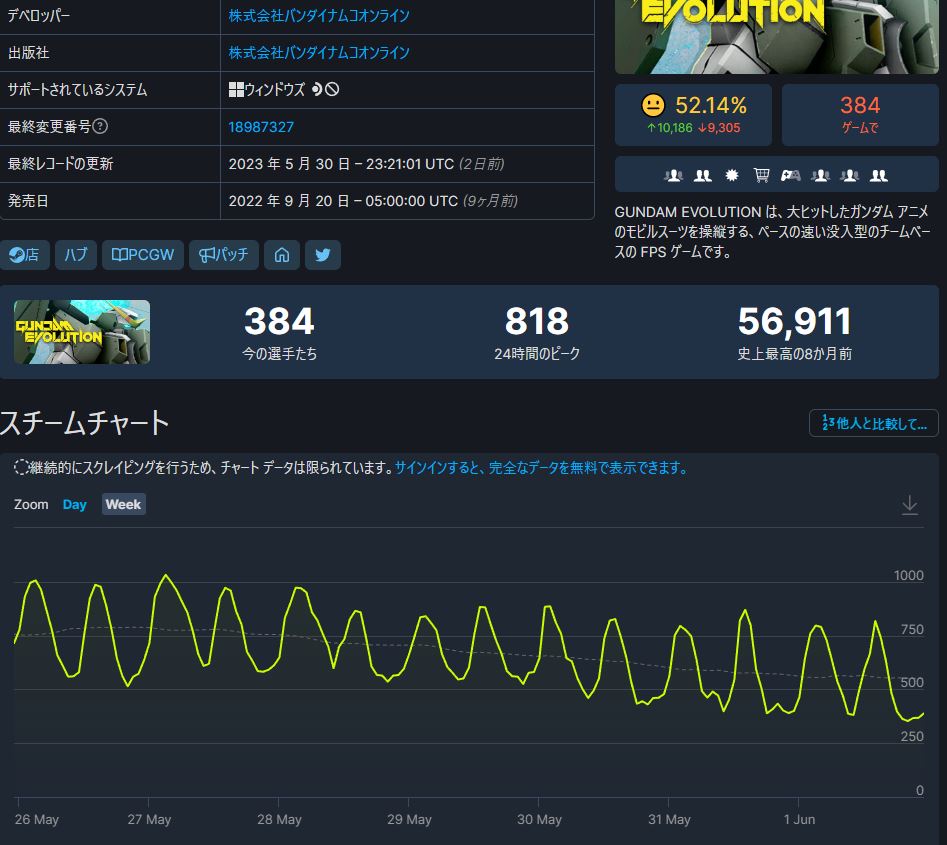
Task: Open change number 18987327 link
Action: (261, 127)
